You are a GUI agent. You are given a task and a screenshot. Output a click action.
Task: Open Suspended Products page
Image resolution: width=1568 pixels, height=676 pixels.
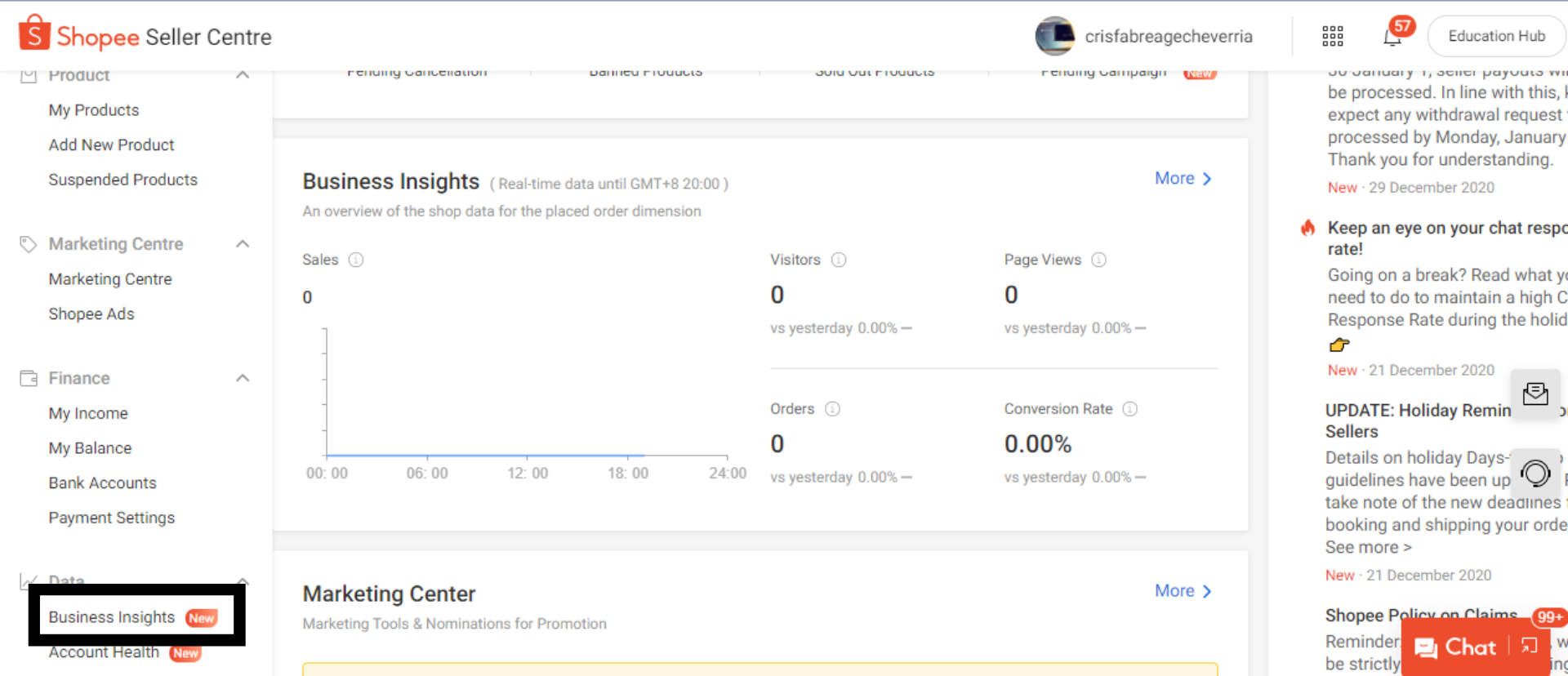coord(122,180)
